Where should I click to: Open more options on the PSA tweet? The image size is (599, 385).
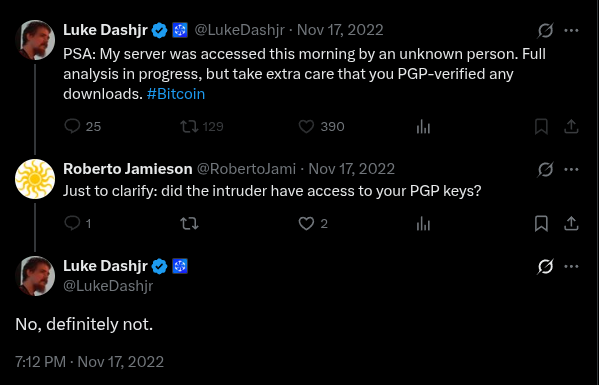coord(571,30)
